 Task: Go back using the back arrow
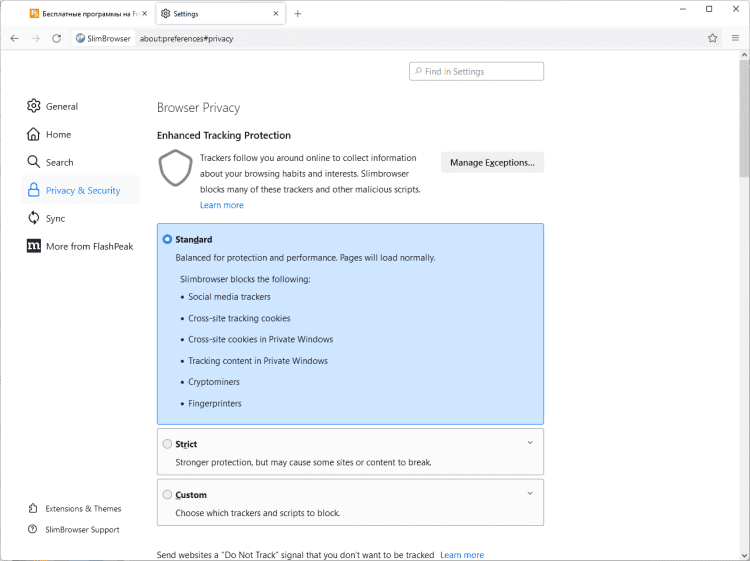pos(14,38)
